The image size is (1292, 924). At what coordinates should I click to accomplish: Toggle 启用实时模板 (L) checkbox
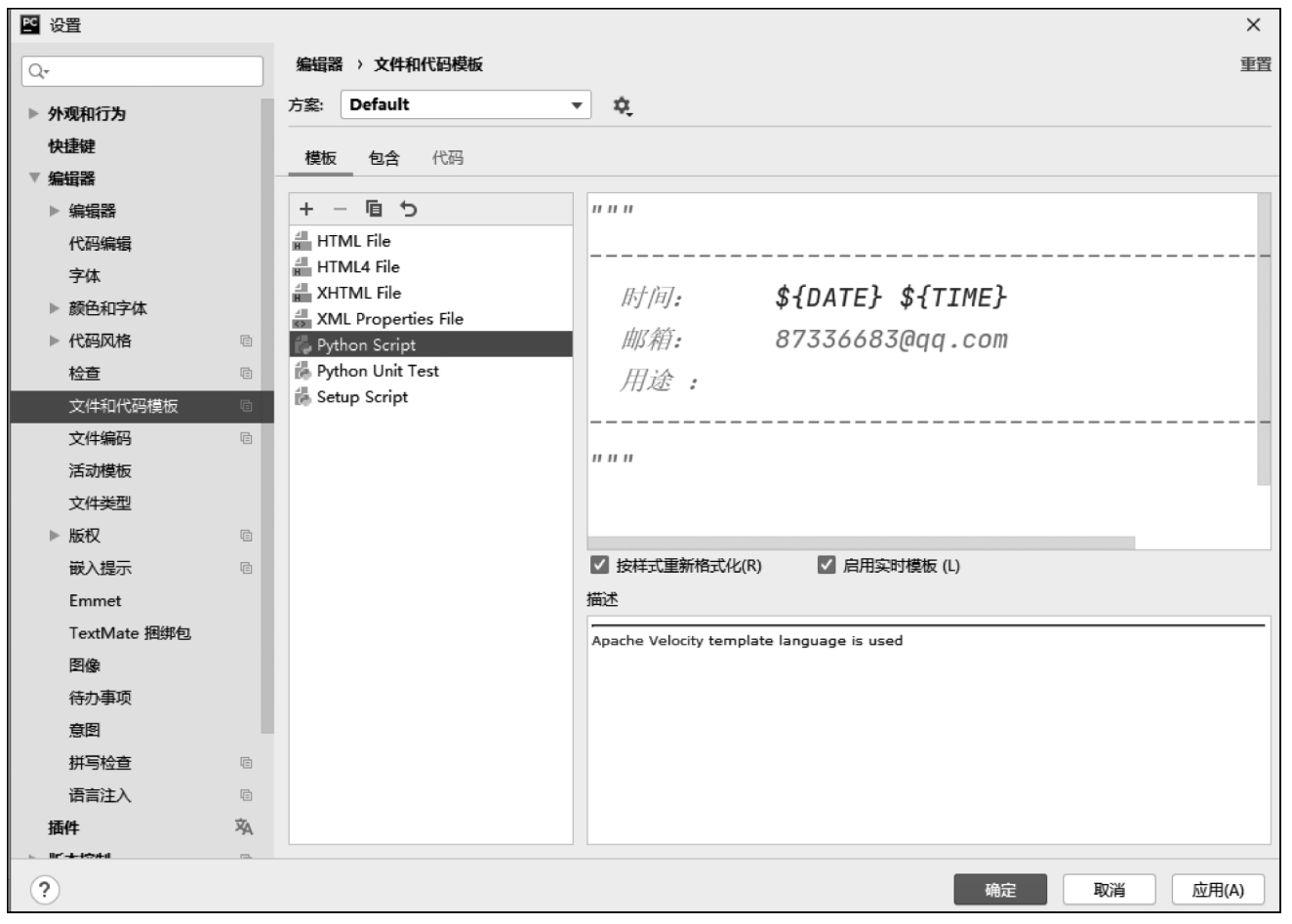(x=827, y=565)
